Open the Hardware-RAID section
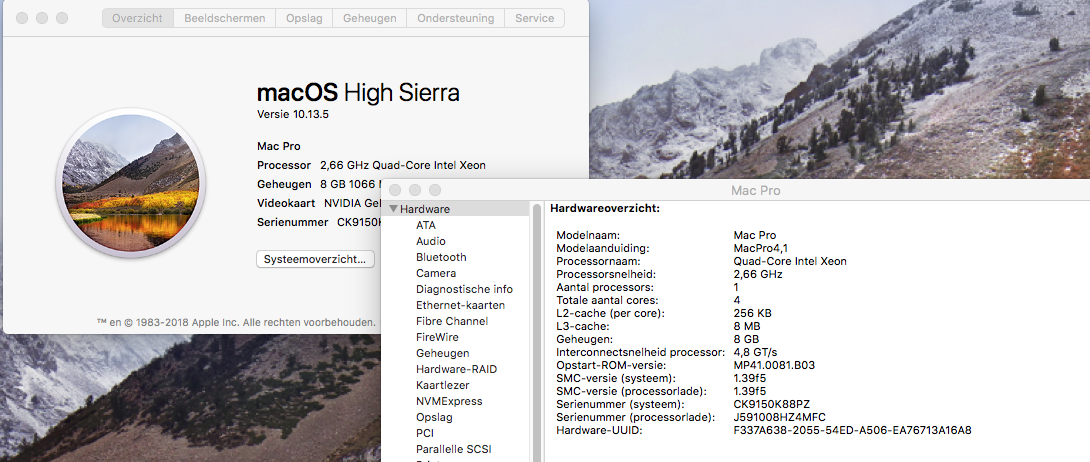The height and width of the screenshot is (462, 1090). pos(456,369)
